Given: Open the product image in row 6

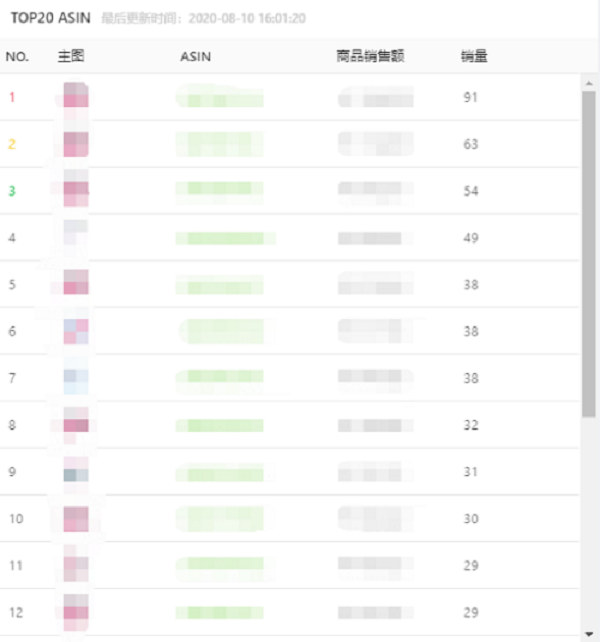Looking at the screenshot, I should click(x=76, y=331).
